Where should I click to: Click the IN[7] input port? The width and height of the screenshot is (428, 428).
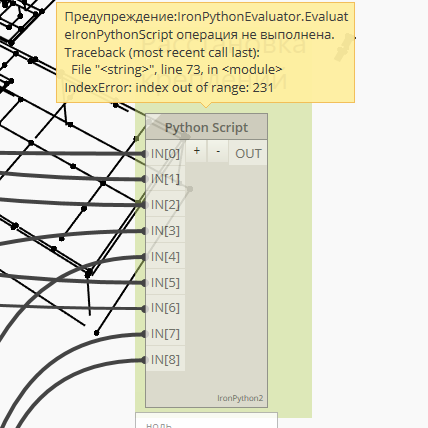[x=165, y=334]
